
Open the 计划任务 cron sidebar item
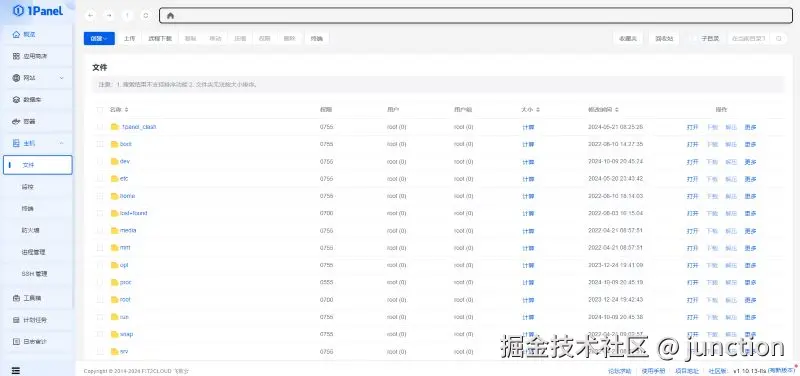click(38, 320)
